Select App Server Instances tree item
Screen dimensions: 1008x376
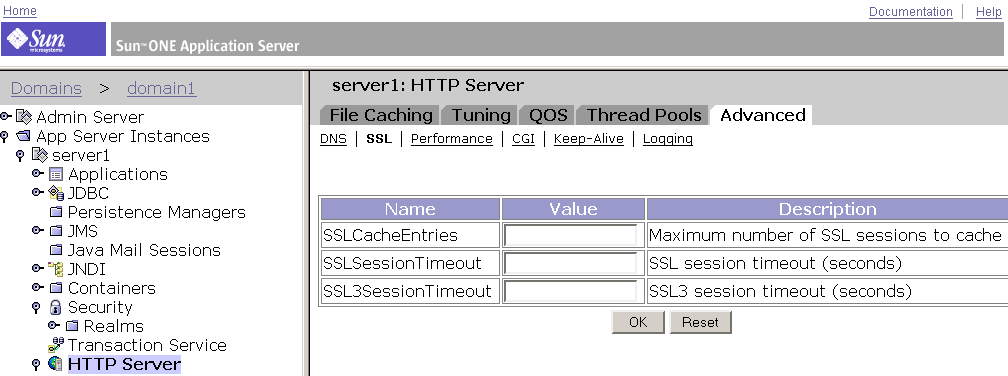pyautogui.click(x=123, y=136)
